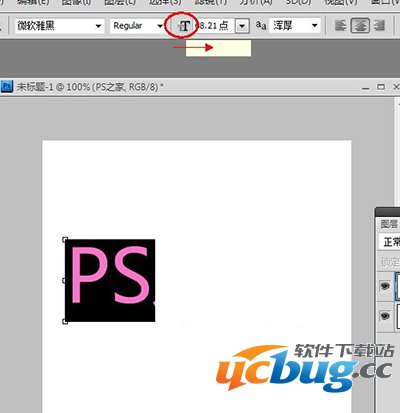This screenshot has width=400, height=413.
Task: Left-align the text
Action: coord(340,25)
